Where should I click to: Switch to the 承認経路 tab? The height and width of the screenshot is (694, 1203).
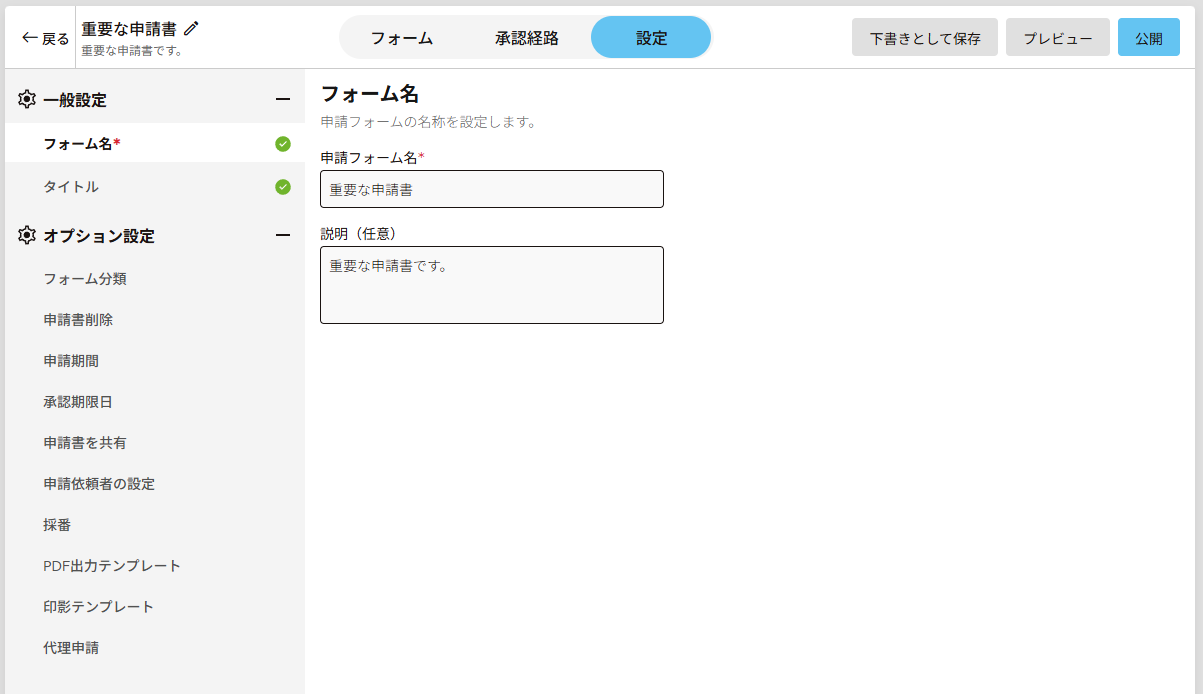tap(527, 38)
